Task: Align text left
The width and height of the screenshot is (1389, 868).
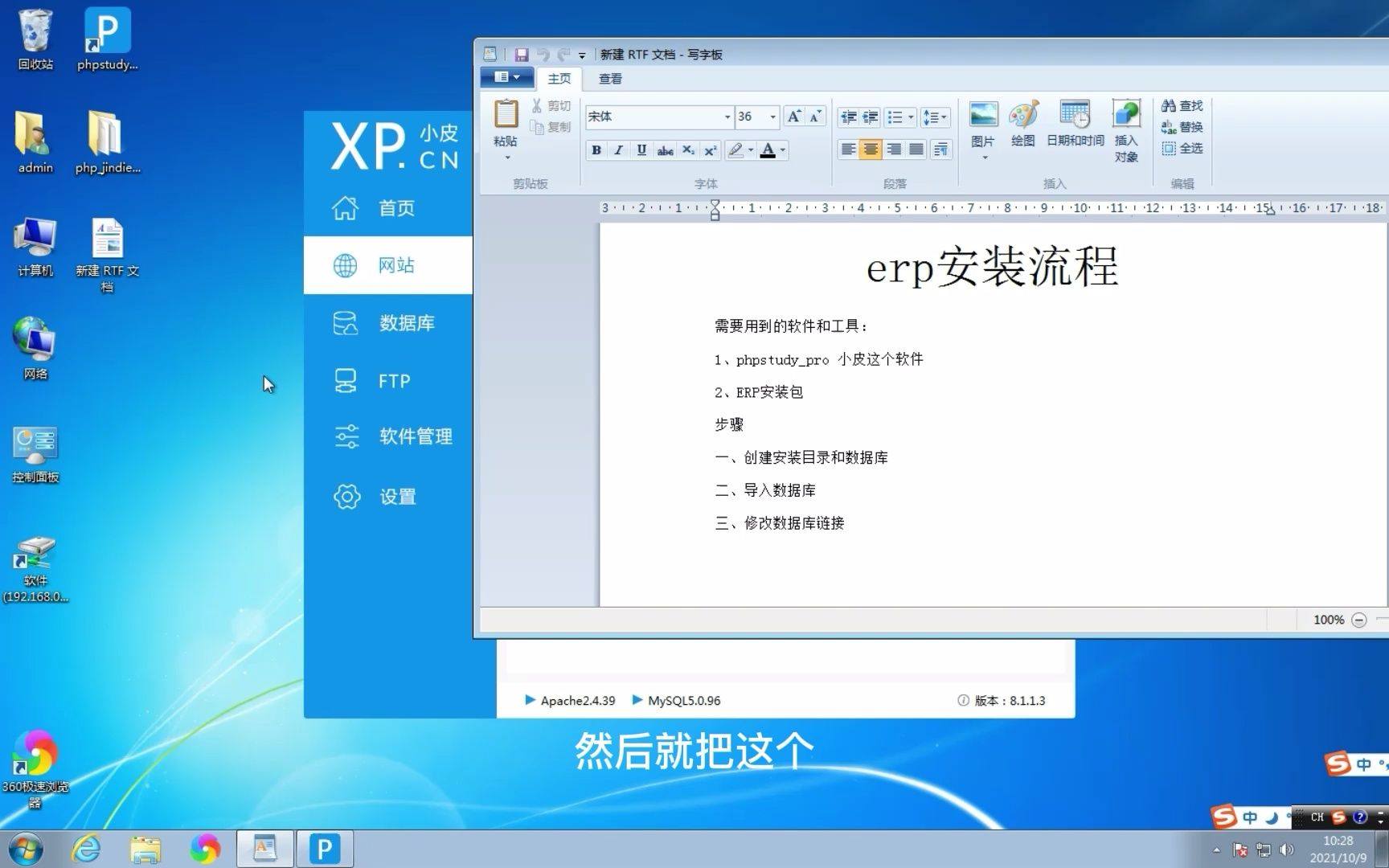Action: (x=848, y=149)
